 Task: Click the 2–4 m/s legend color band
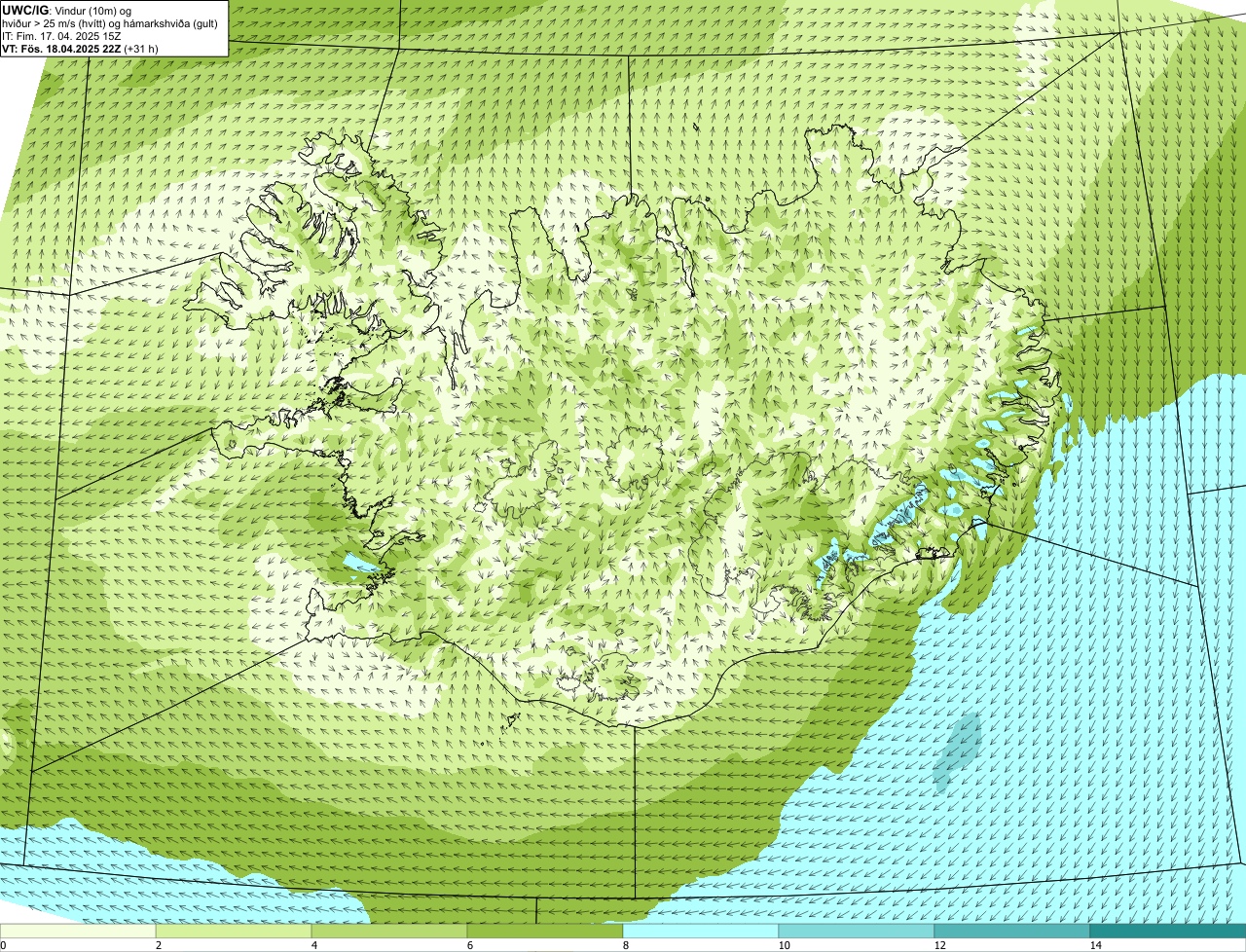[234, 931]
